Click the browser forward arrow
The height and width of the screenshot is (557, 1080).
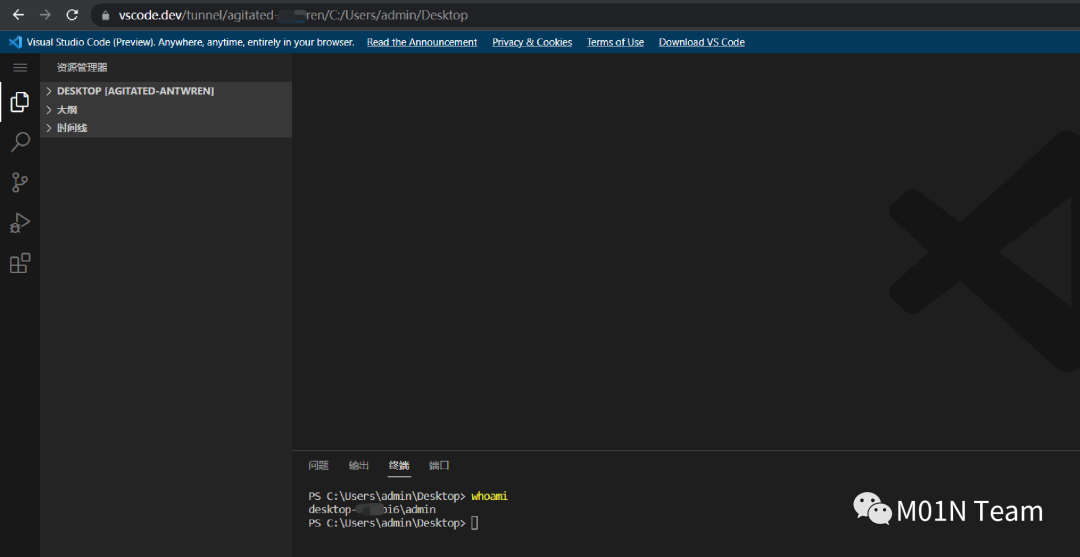45,14
